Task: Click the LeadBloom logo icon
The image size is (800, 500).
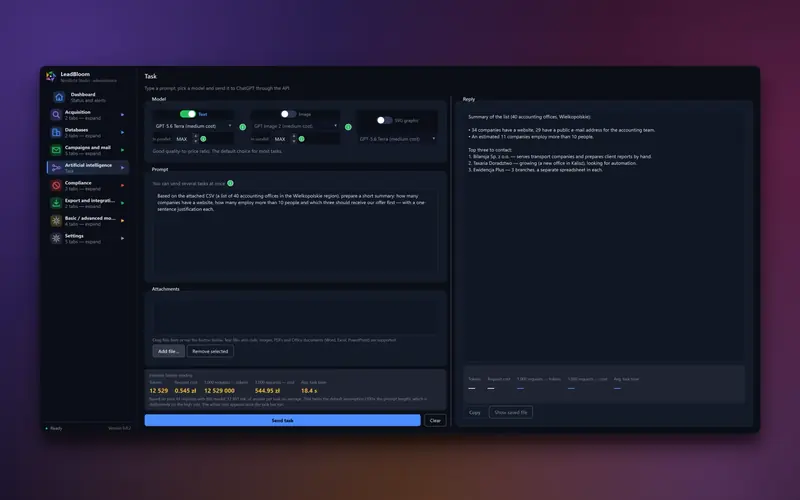Action: pos(51,77)
